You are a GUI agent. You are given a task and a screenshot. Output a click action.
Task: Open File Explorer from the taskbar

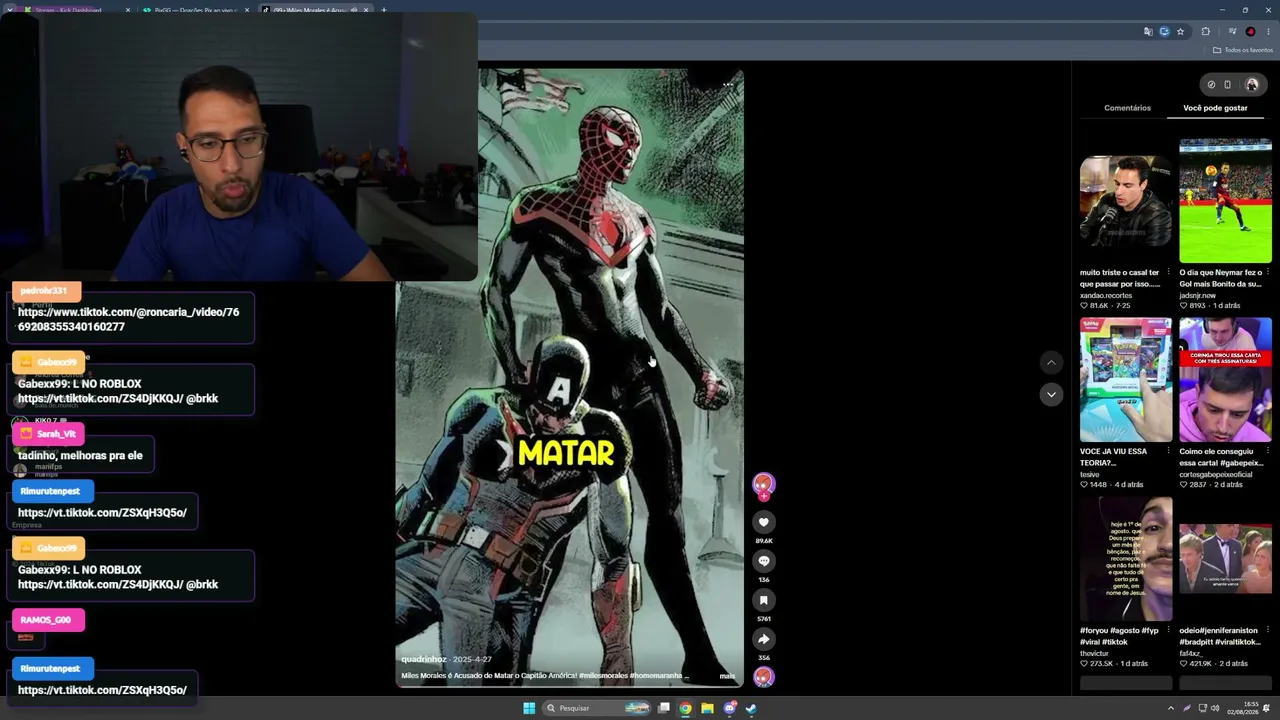[x=707, y=708]
